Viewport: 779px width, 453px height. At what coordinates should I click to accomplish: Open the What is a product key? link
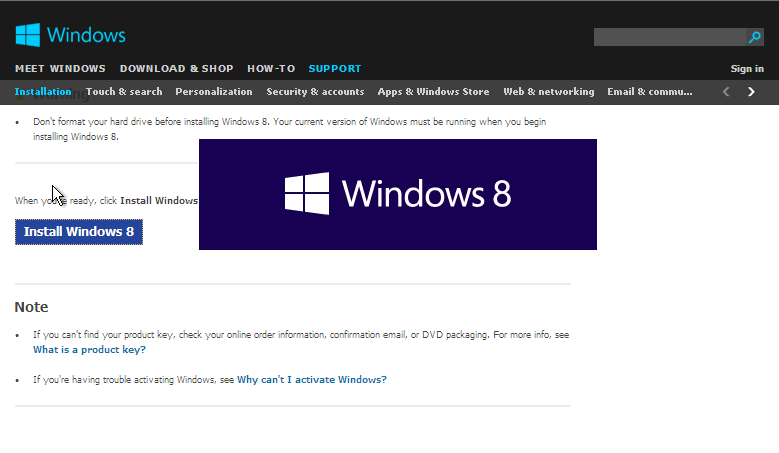click(x=89, y=350)
